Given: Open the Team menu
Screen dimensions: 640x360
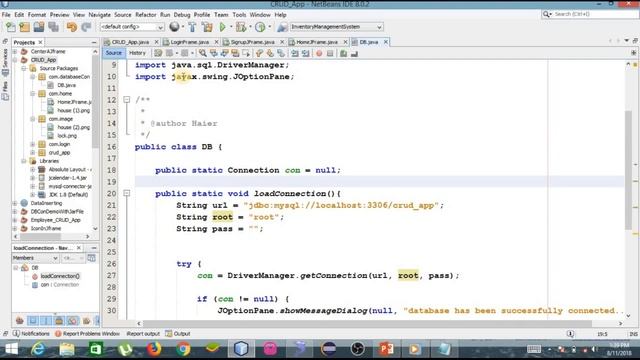Looking at the screenshot, I should point(221,15).
